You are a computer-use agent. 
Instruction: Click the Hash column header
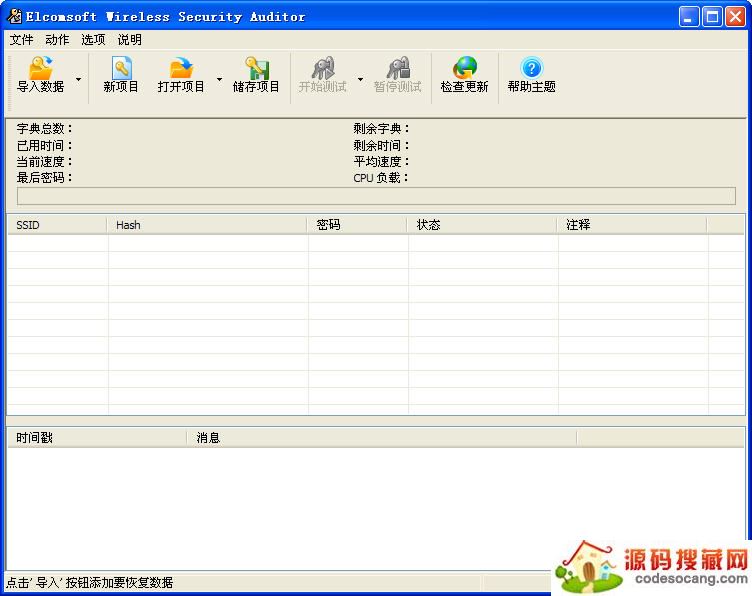click(206, 225)
